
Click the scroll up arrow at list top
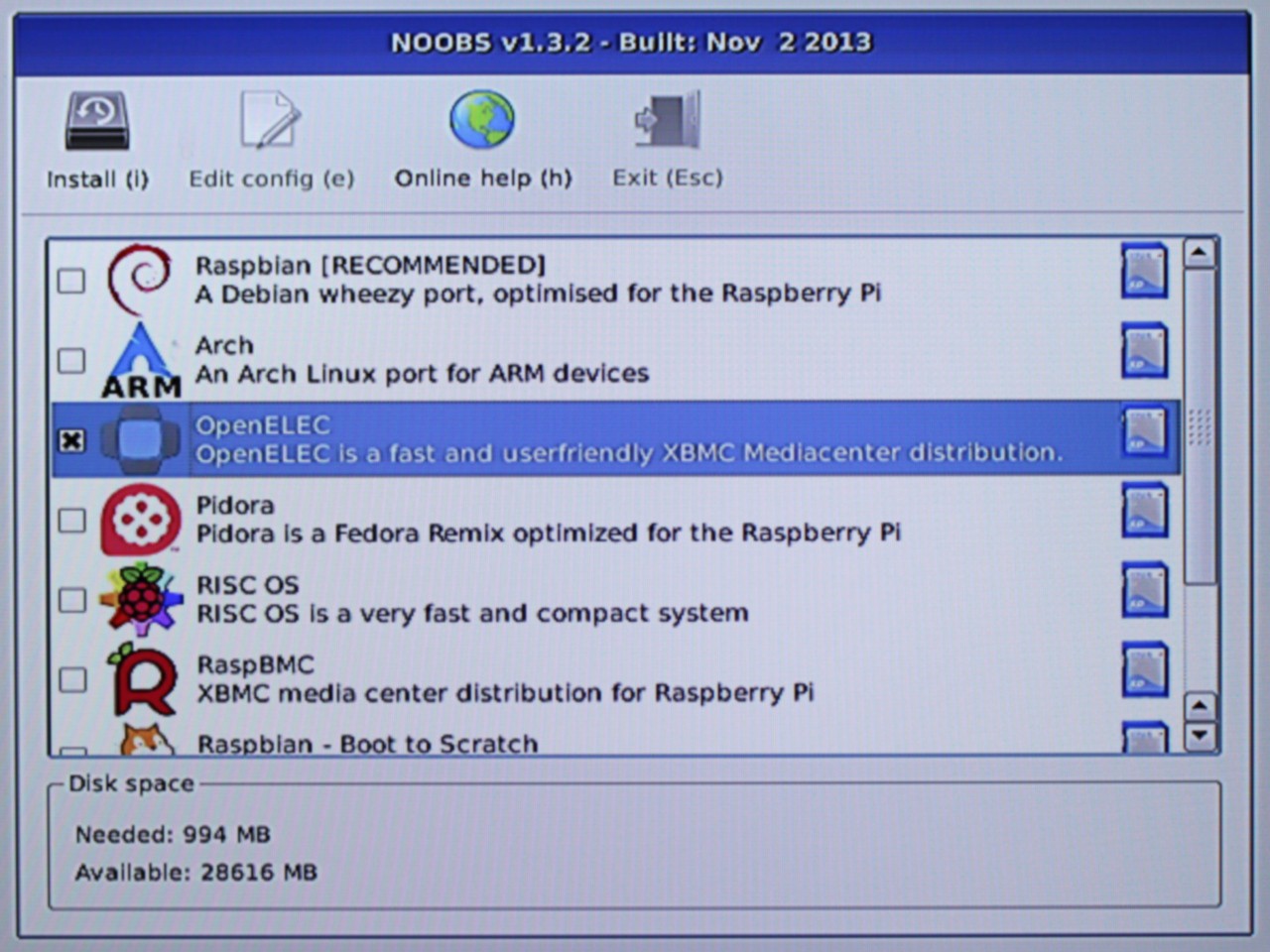(x=1200, y=254)
